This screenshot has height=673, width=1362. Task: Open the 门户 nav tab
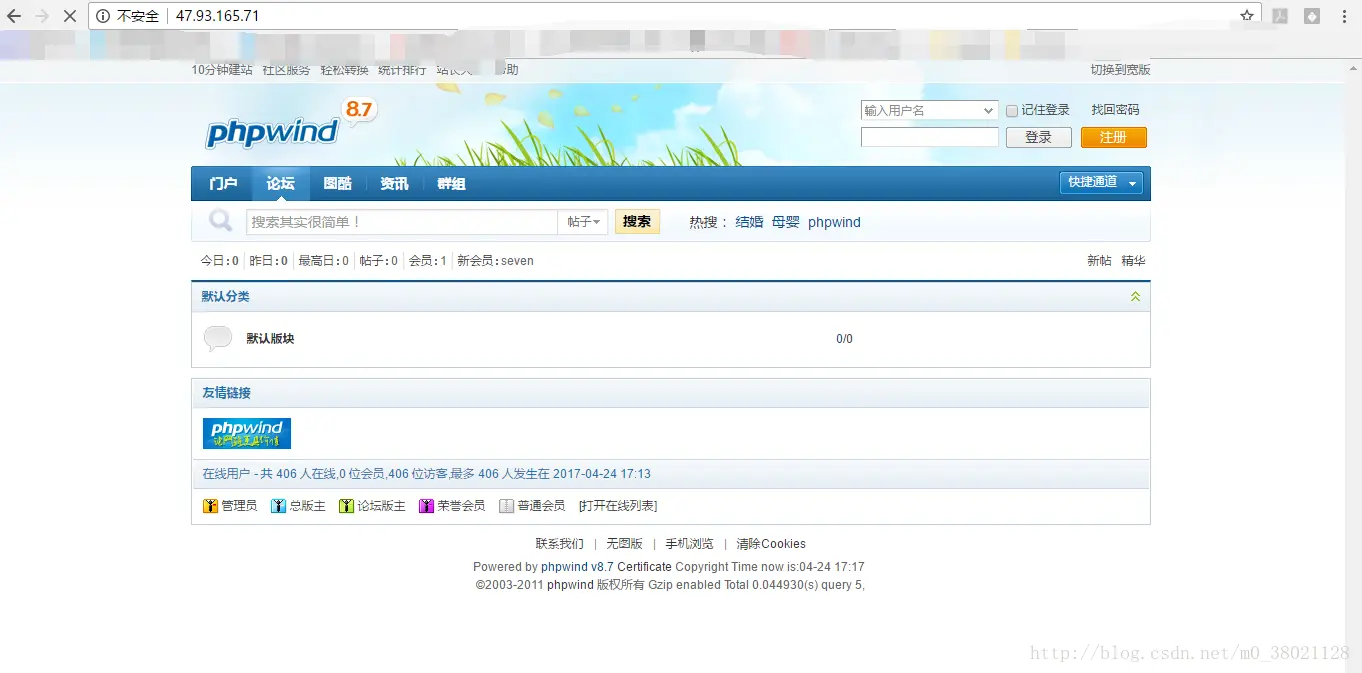pos(223,184)
